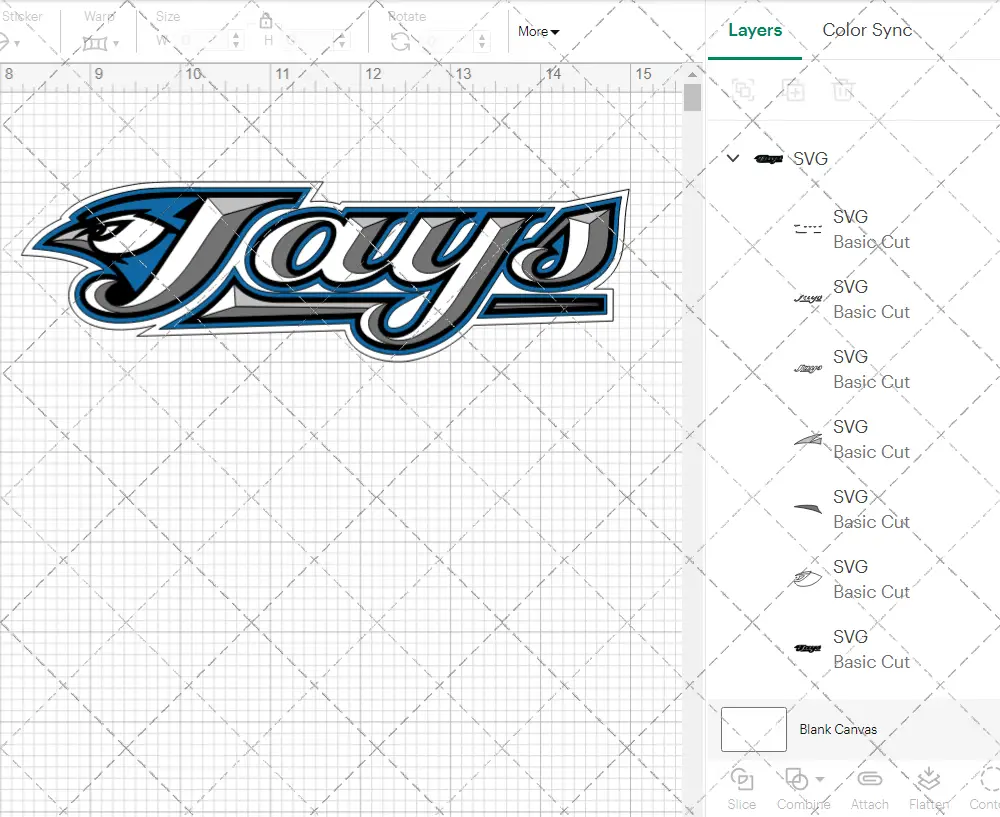
Task: Click the Warp grid icon
Action: [95, 43]
